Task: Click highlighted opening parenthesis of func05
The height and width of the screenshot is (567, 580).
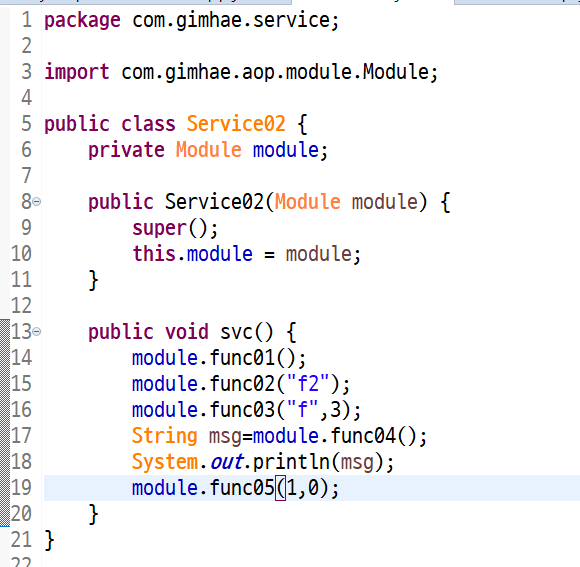Action: (280, 488)
